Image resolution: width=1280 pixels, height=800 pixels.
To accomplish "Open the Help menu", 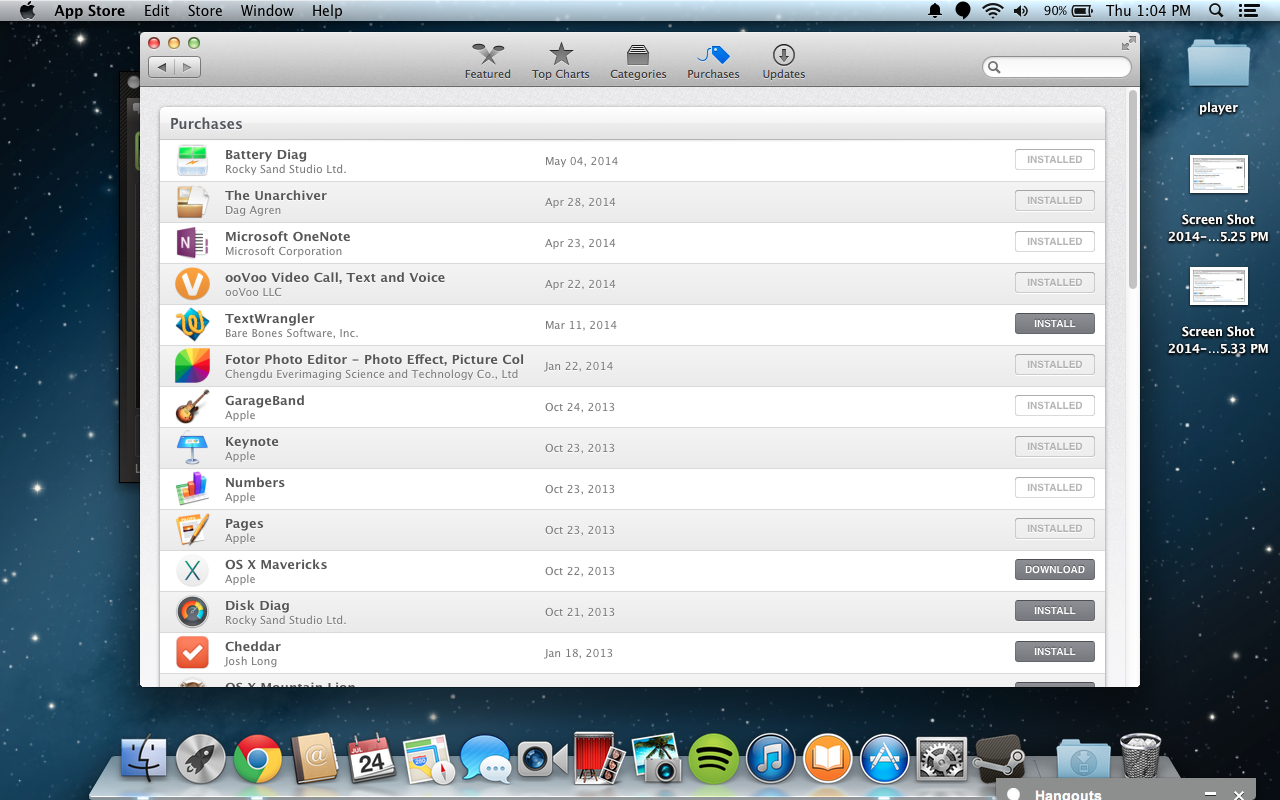I will 327,11.
